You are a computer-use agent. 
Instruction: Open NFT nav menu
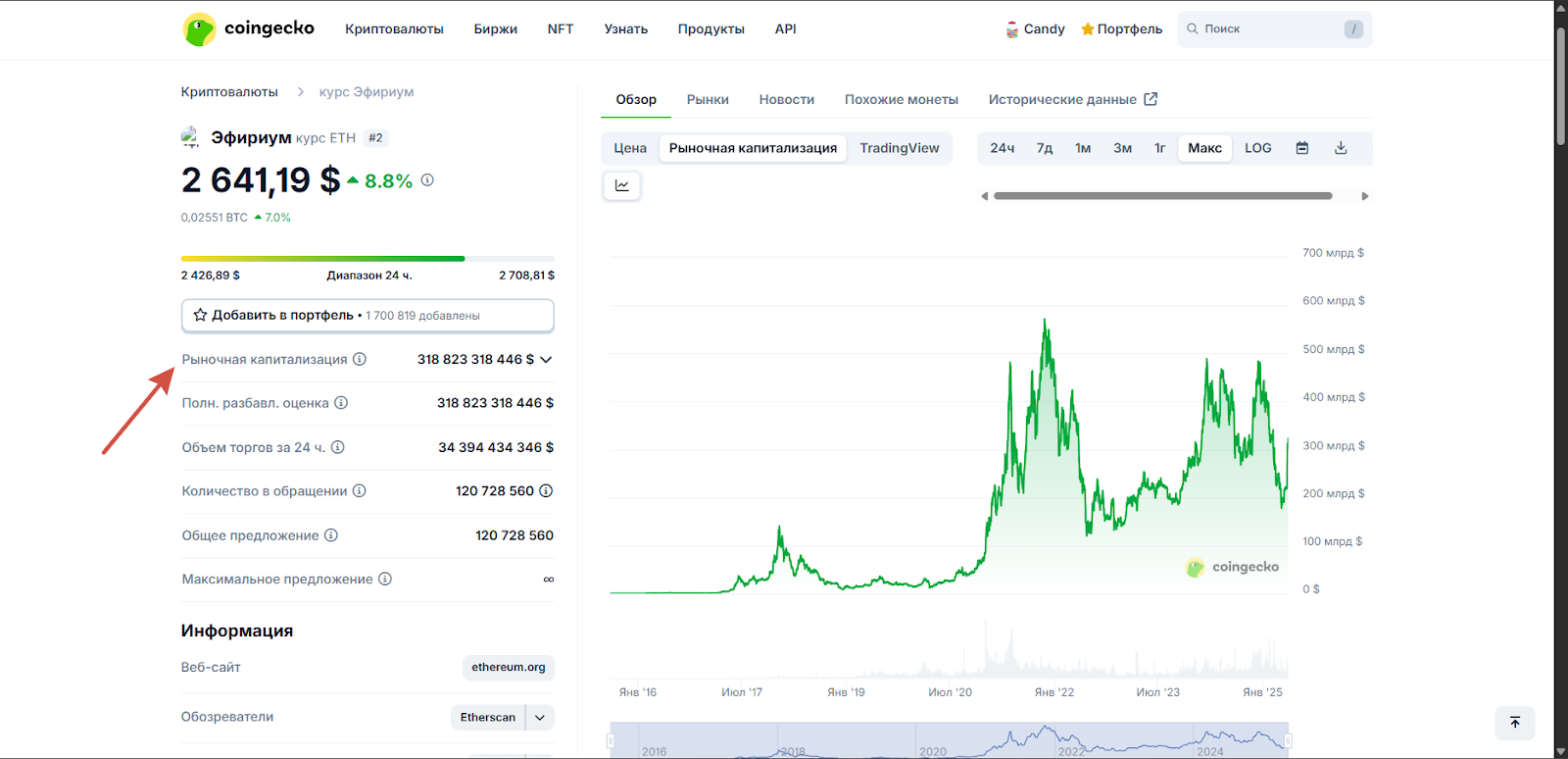561,29
